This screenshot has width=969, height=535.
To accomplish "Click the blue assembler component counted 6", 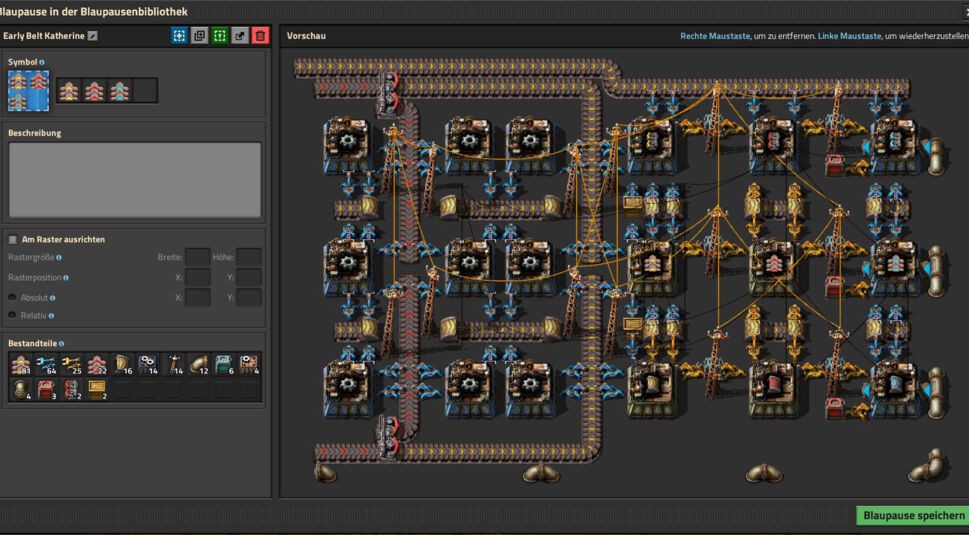I will pos(223,364).
